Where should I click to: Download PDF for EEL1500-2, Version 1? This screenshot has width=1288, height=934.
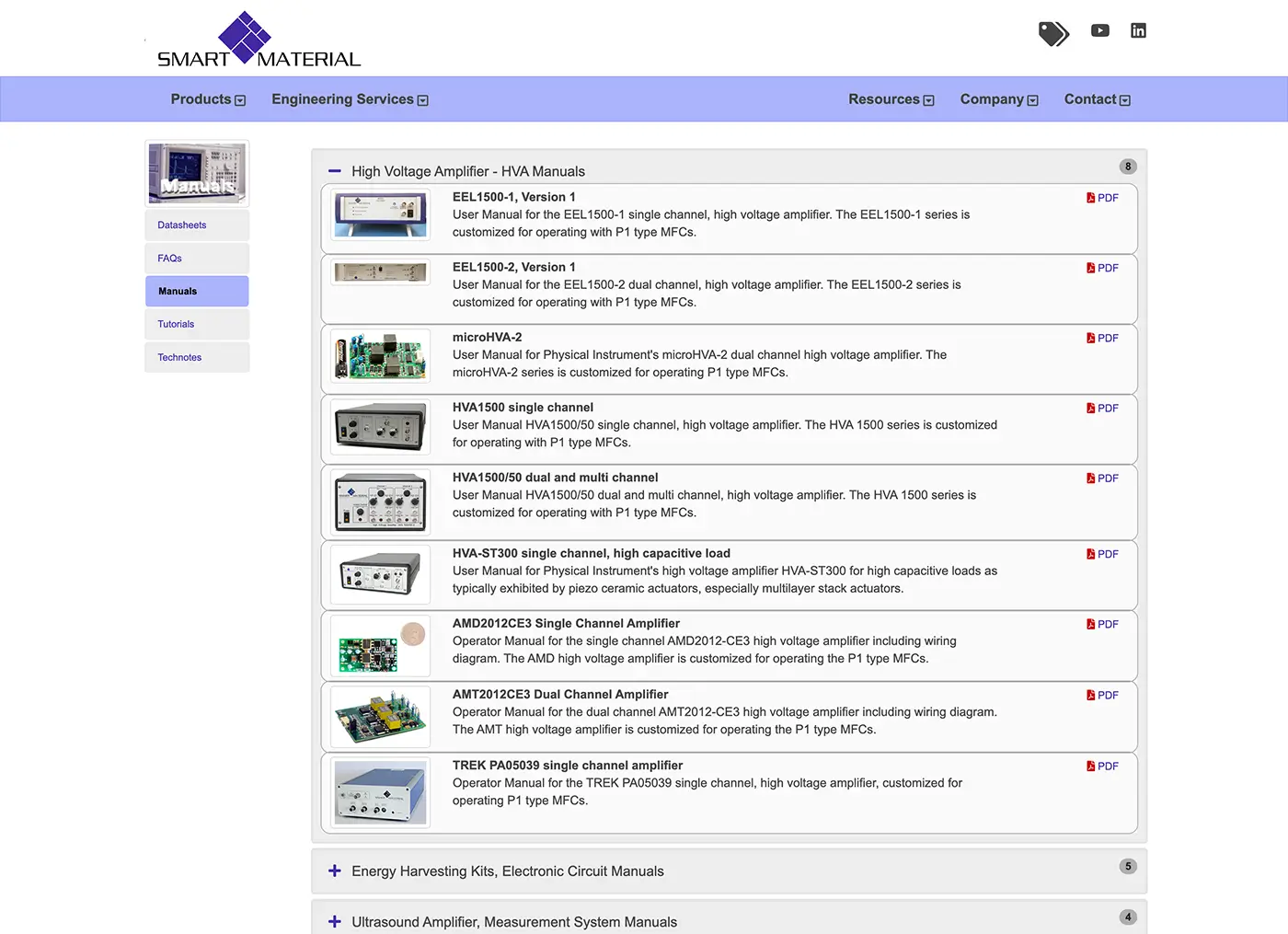coord(1102,268)
